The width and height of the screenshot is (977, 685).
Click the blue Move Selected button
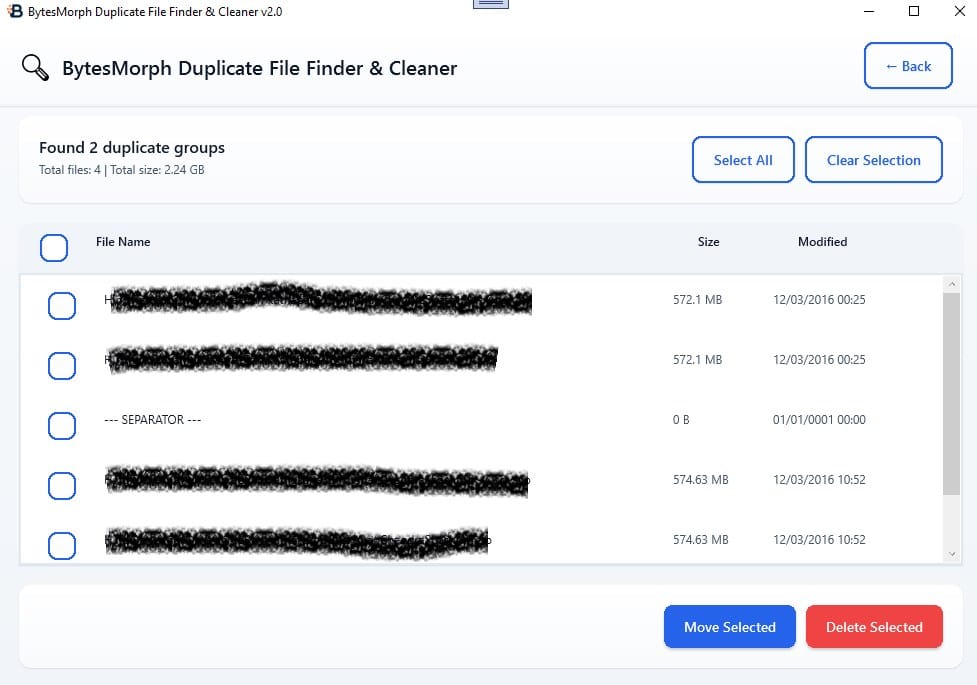(x=729, y=627)
